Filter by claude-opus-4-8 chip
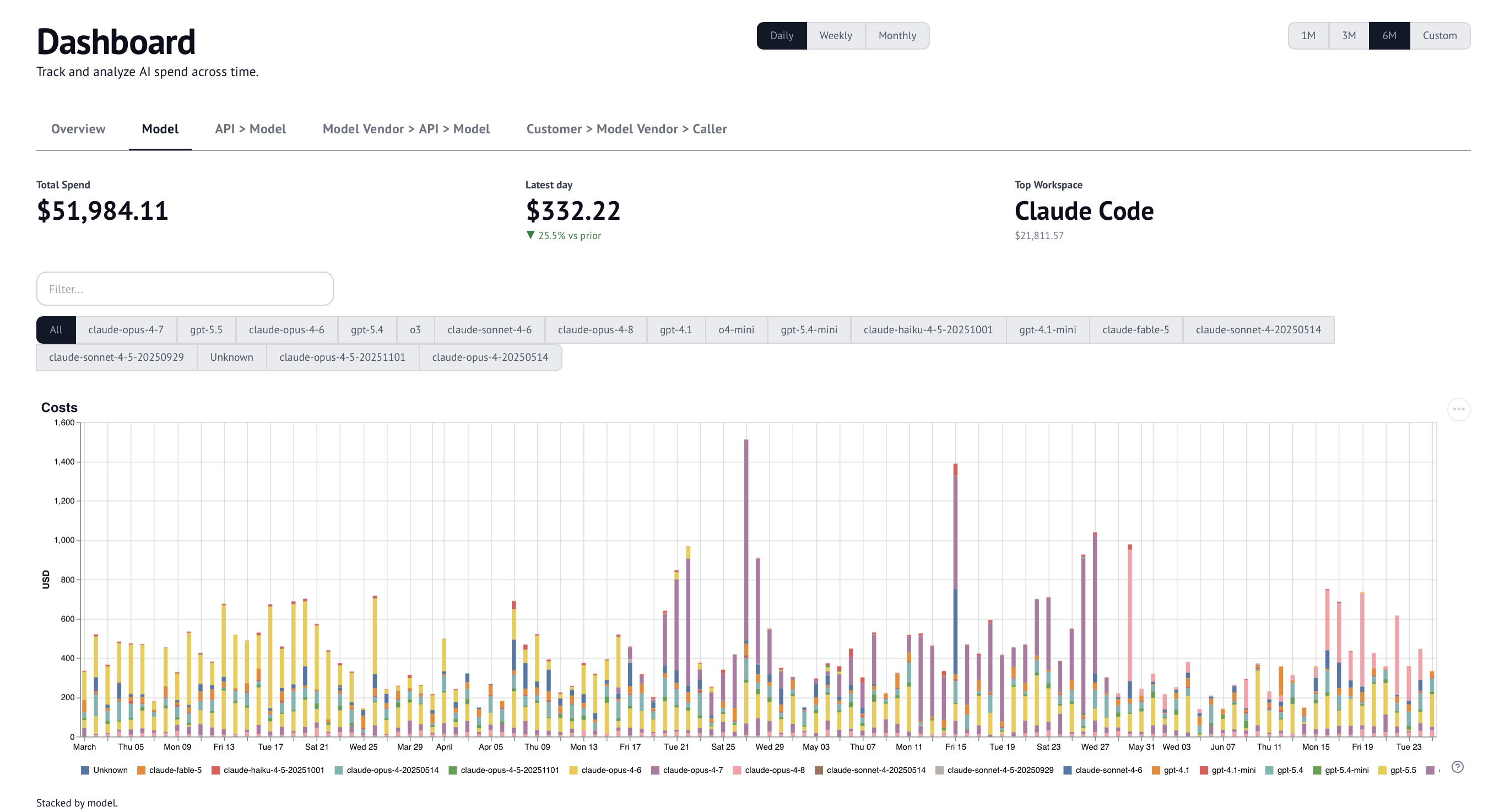The image size is (1494, 812). (x=596, y=330)
